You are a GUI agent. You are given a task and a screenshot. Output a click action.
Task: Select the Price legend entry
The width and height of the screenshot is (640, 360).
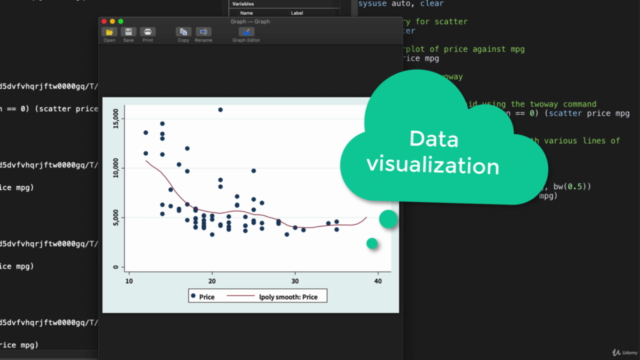(203, 297)
